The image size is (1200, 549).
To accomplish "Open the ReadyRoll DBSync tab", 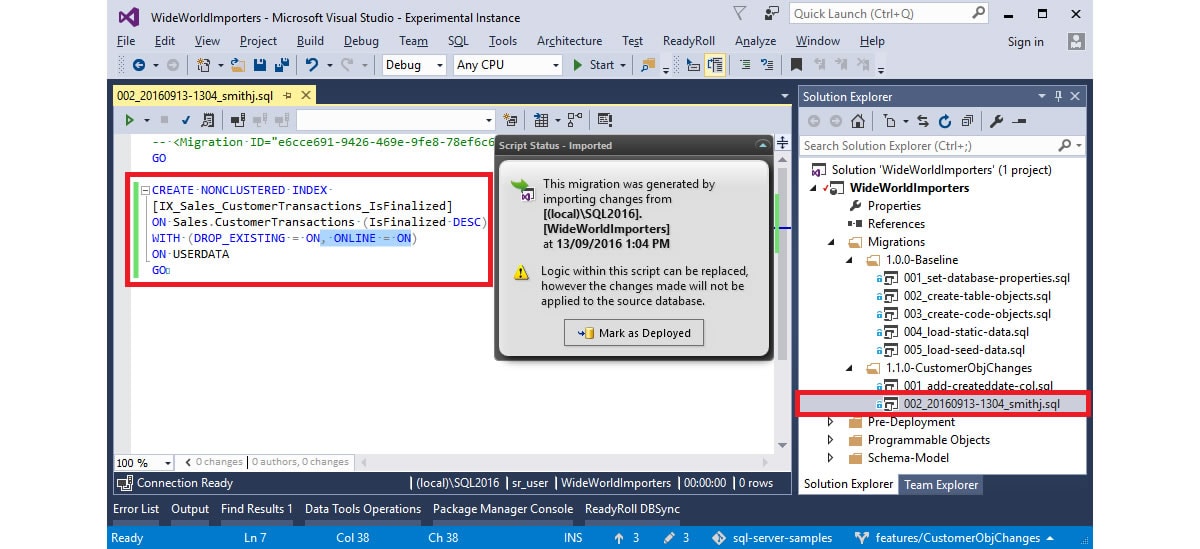I will 632,509.
